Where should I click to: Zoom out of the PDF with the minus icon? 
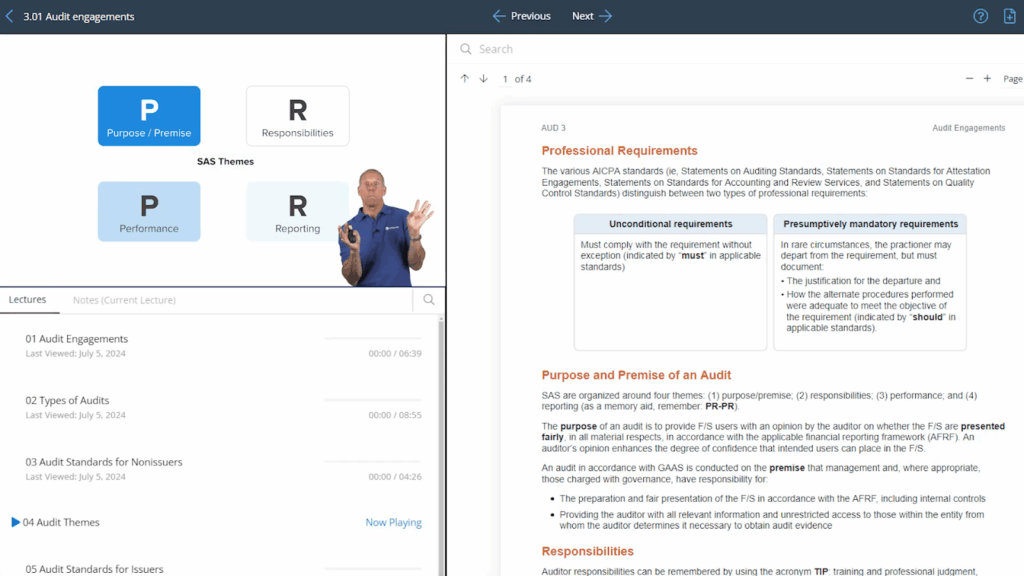968,78
